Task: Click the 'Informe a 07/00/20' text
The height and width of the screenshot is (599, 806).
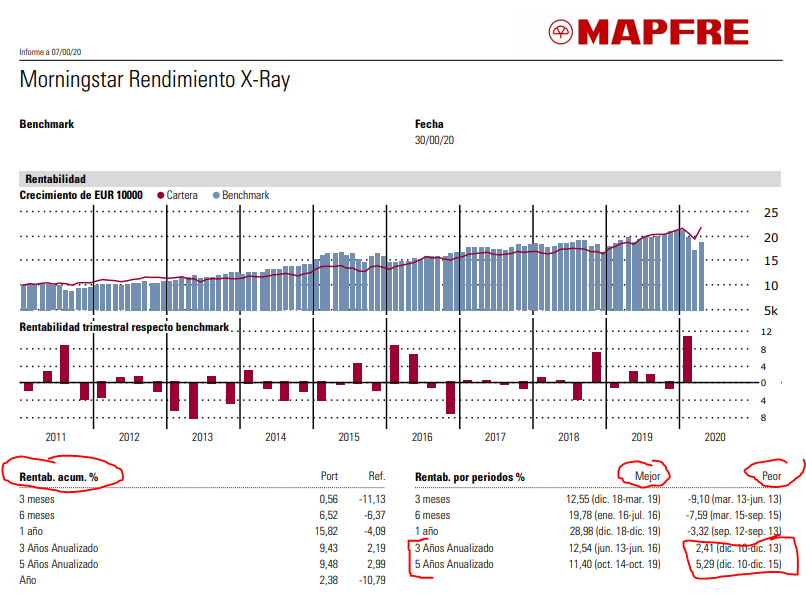Action: point(50,52)
